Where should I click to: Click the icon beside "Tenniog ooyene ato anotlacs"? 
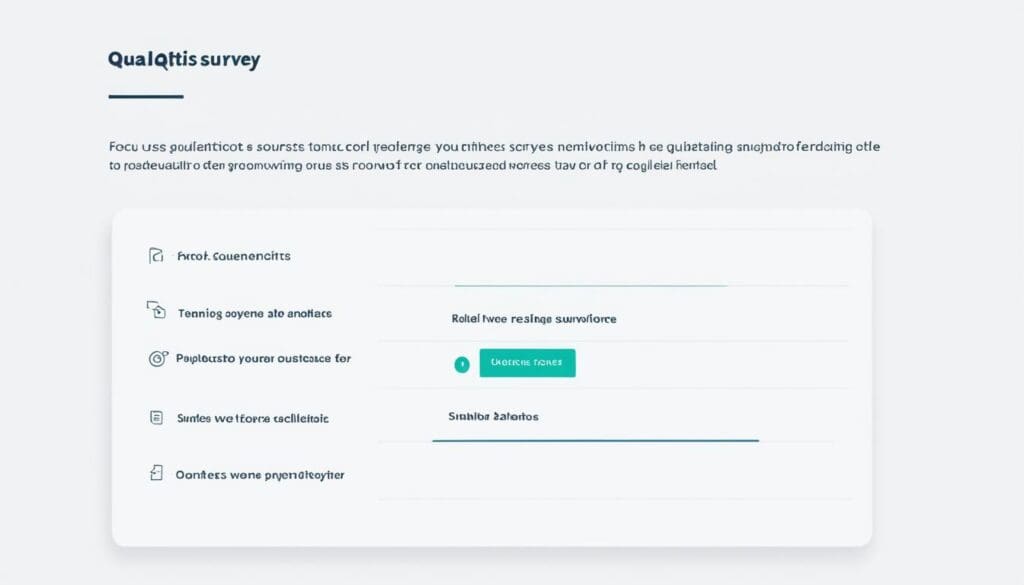point(155,311)
